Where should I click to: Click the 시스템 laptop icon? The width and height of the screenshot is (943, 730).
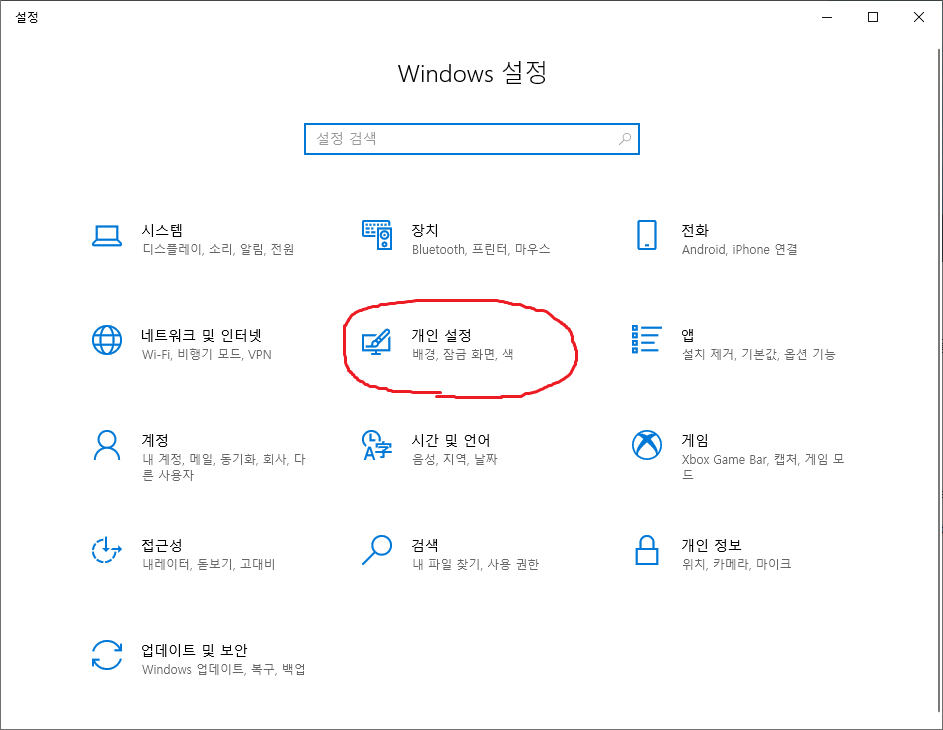[x=107, y=235]
